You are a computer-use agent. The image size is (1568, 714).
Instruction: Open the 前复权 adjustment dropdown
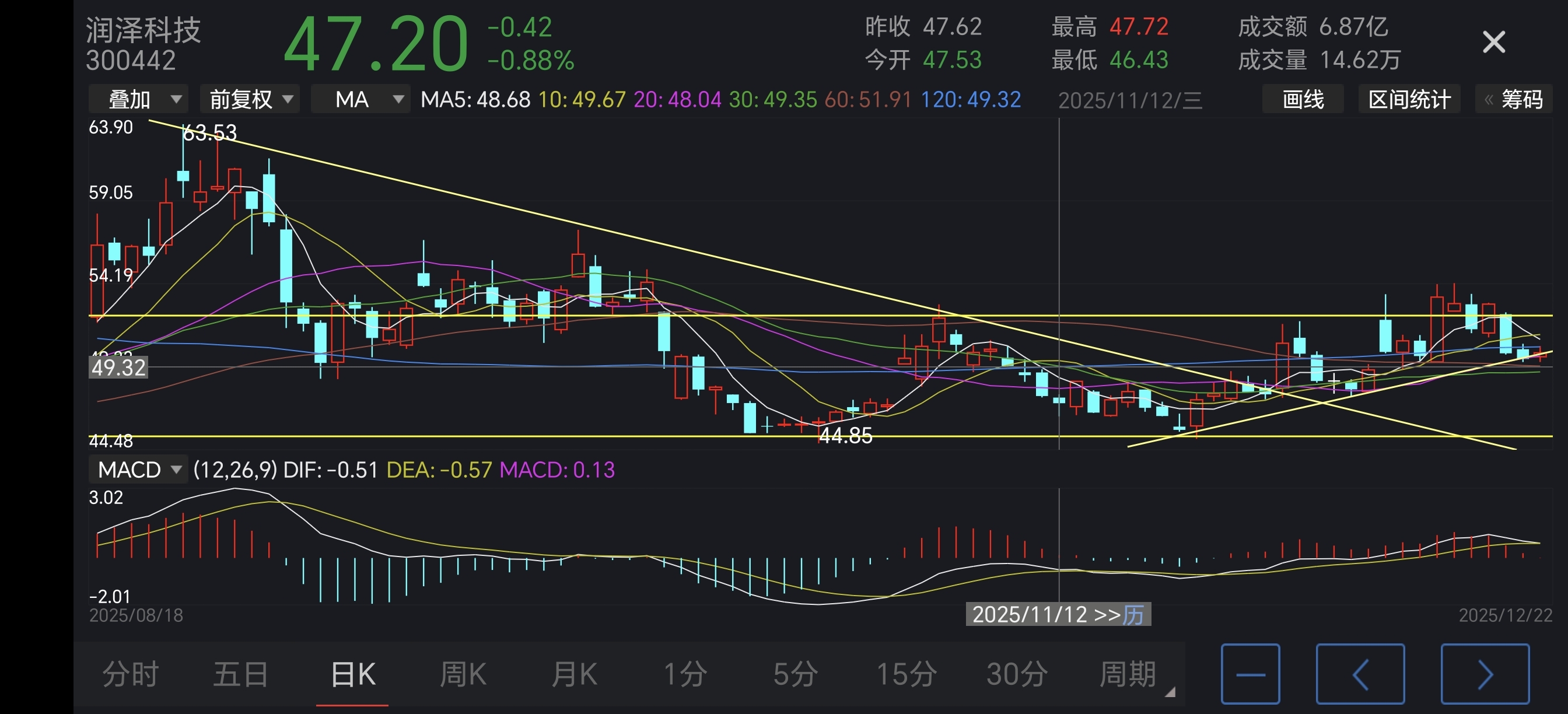(x=250, y=99)
